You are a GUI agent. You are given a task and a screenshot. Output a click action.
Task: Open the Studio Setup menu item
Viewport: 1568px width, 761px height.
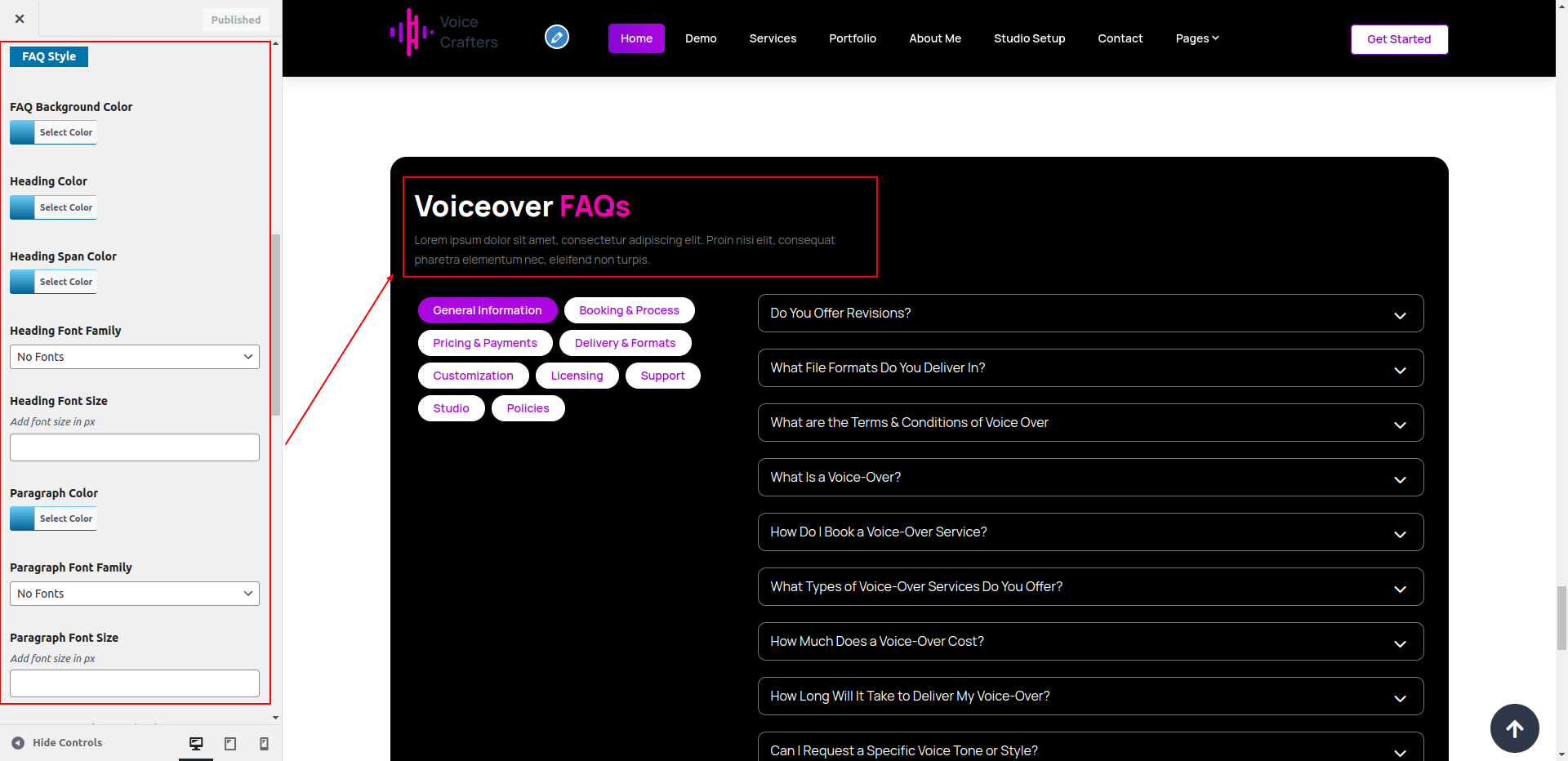pyautogui.click(x=1030, y=38)
